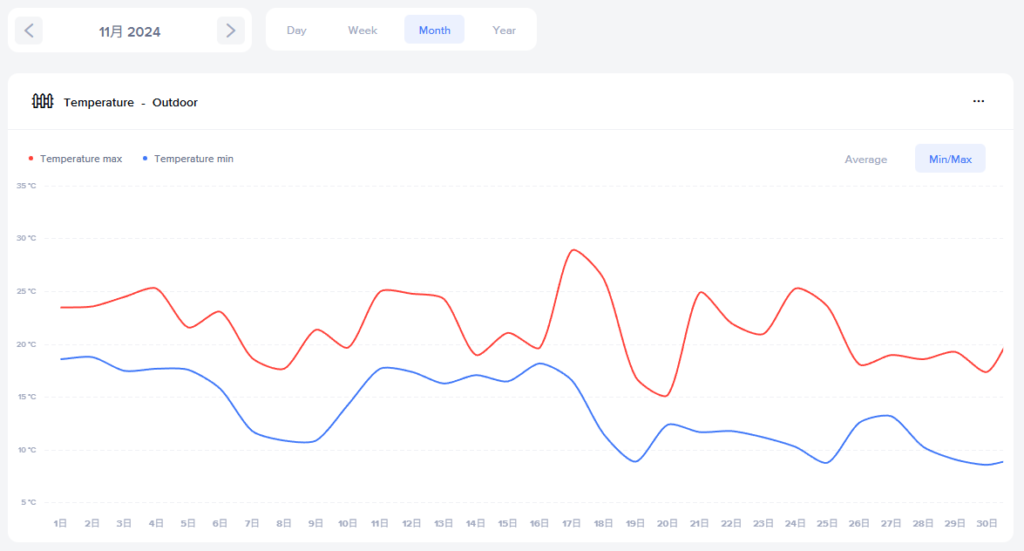This screenshot has height=551, width=1024.
Task: Click the Temperature - Outdoor panel title
Action: tap(130, 102)
